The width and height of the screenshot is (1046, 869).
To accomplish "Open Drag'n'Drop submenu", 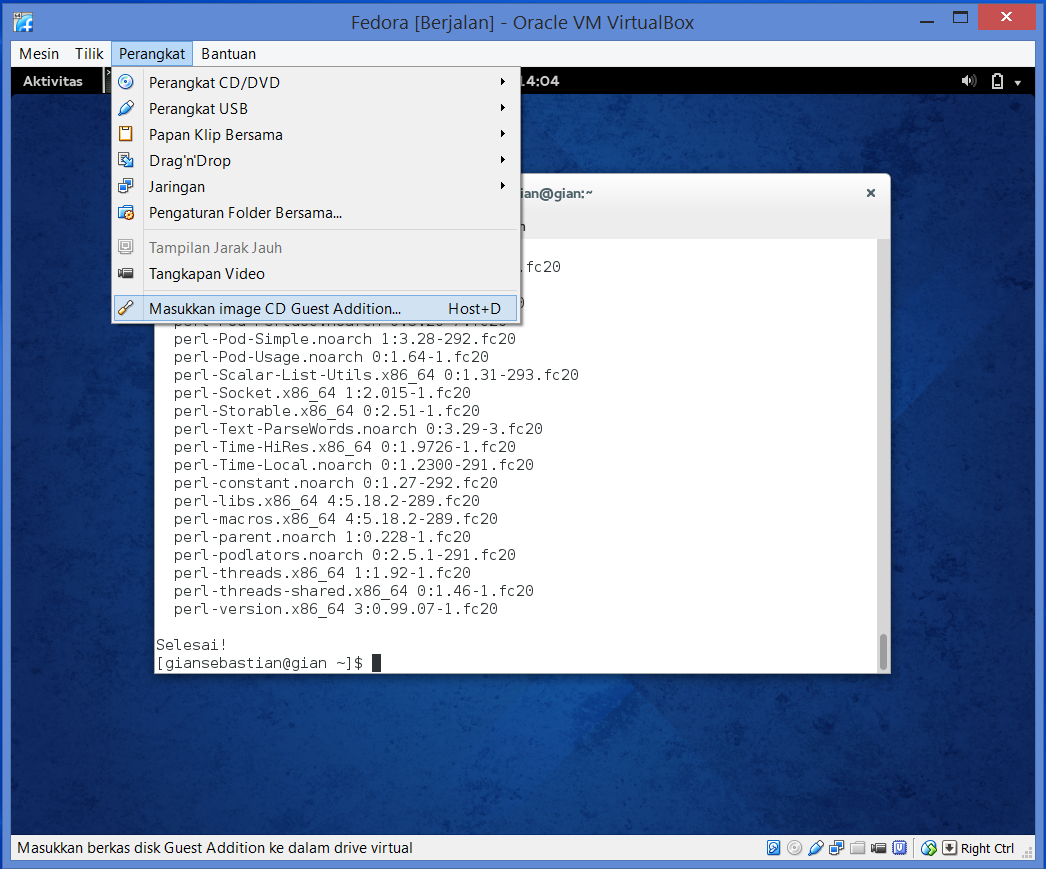I will click(316, 160).
